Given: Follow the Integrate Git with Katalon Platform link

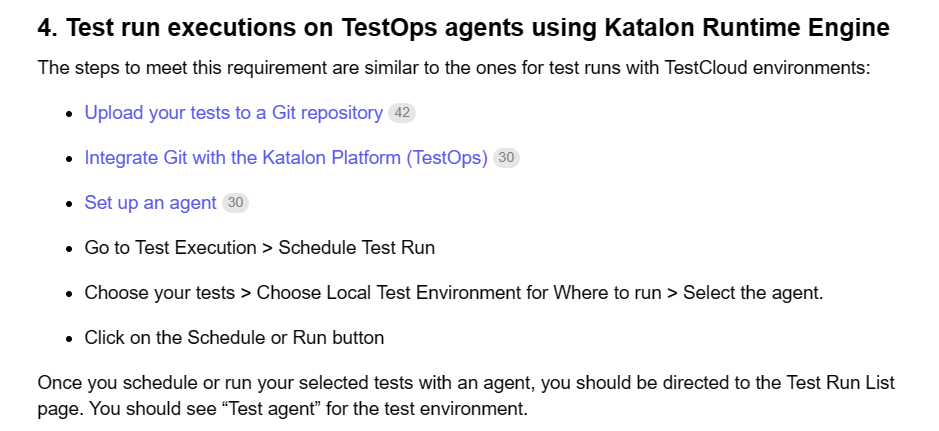Looking at the screenshot, I should [285, 158].
